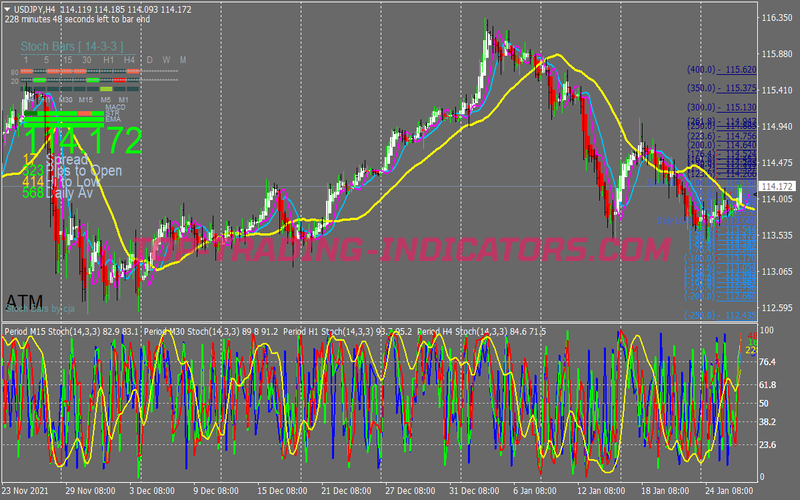Click the 27 Dec 08:00 time axis label
The width and height of the screenshot is (800, 500).
tap(410, 491)
